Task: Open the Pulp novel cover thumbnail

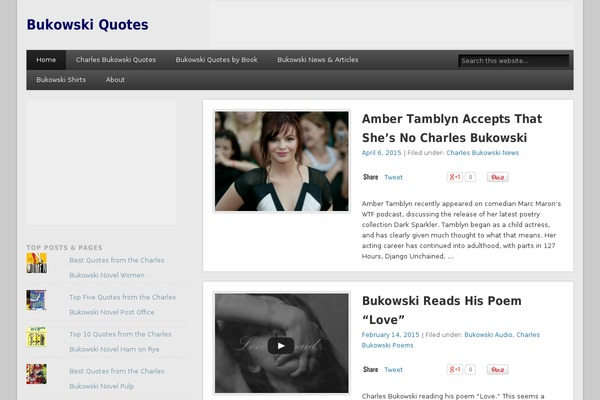Action: point(37,374)
